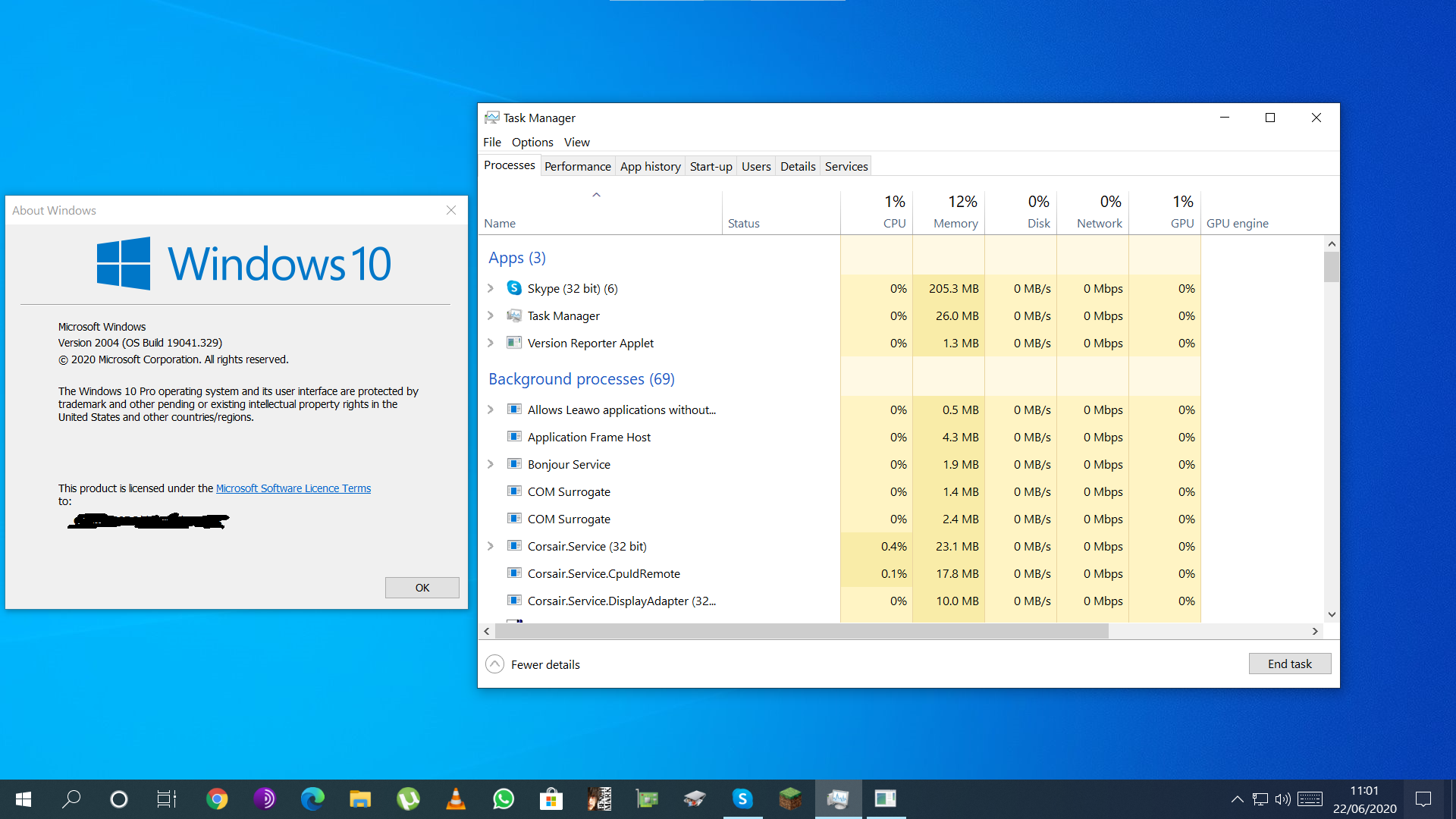Open Microsoft Store from the taskbar
This screenshot has height=819, width=1456.
click(551, 799)
